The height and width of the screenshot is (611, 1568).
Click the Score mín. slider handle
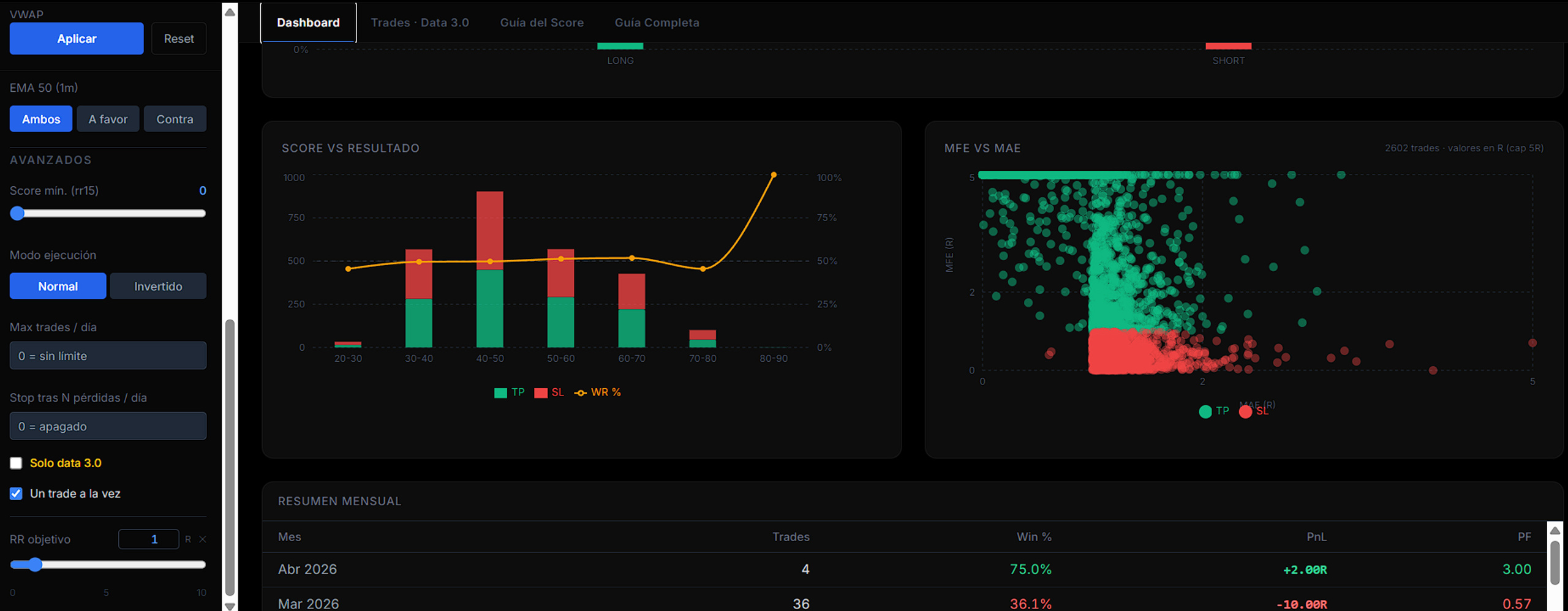coord(17,213)
